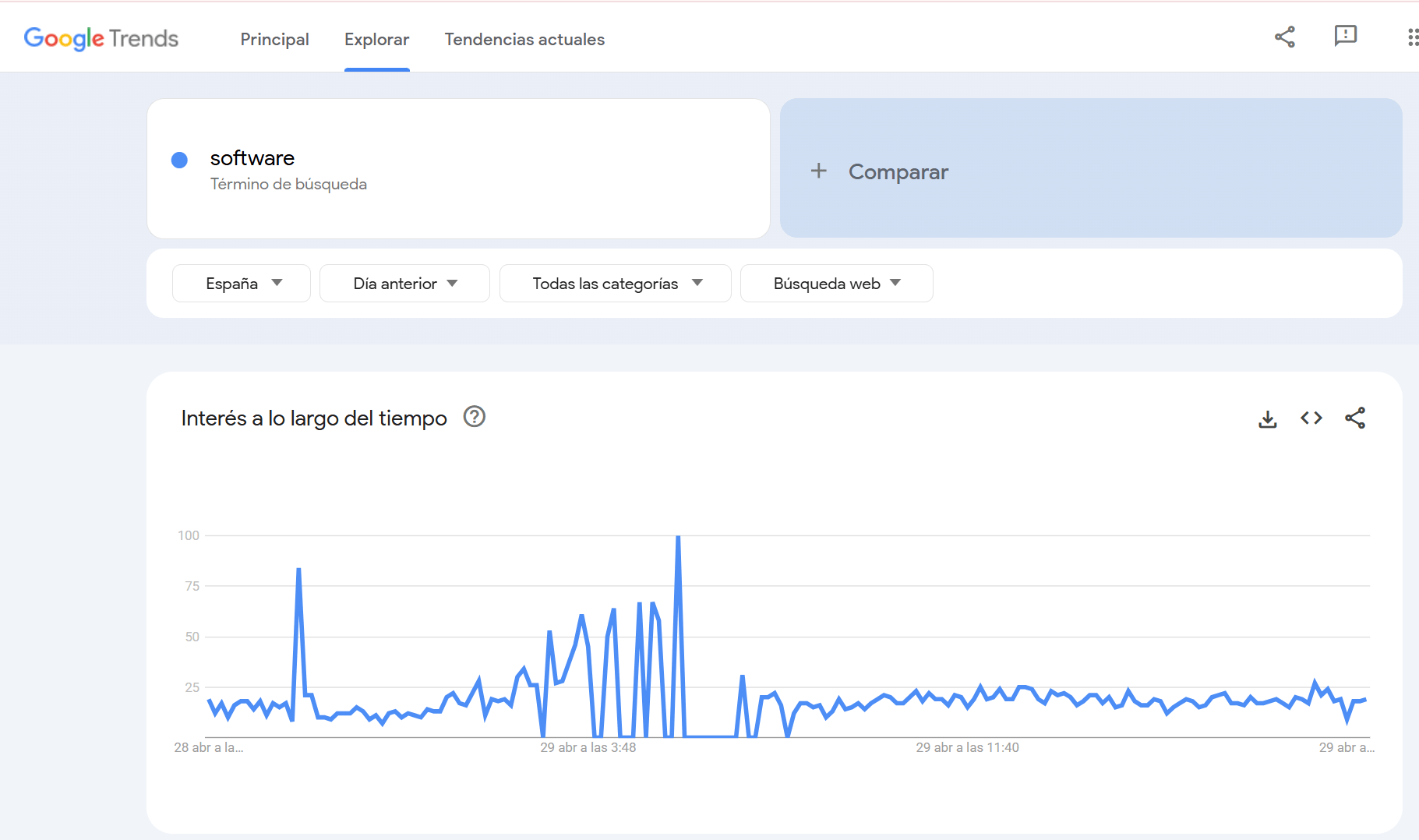Click the '29 abr a las 11:40' axis label

967,747
